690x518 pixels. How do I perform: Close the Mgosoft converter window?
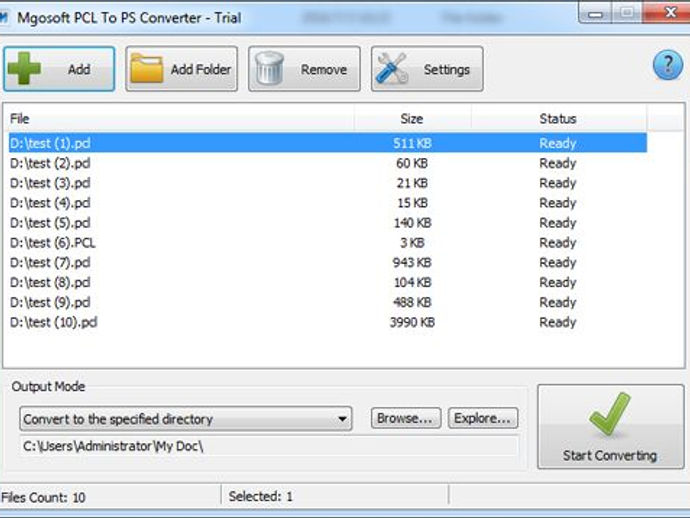(x=668, y=12)
